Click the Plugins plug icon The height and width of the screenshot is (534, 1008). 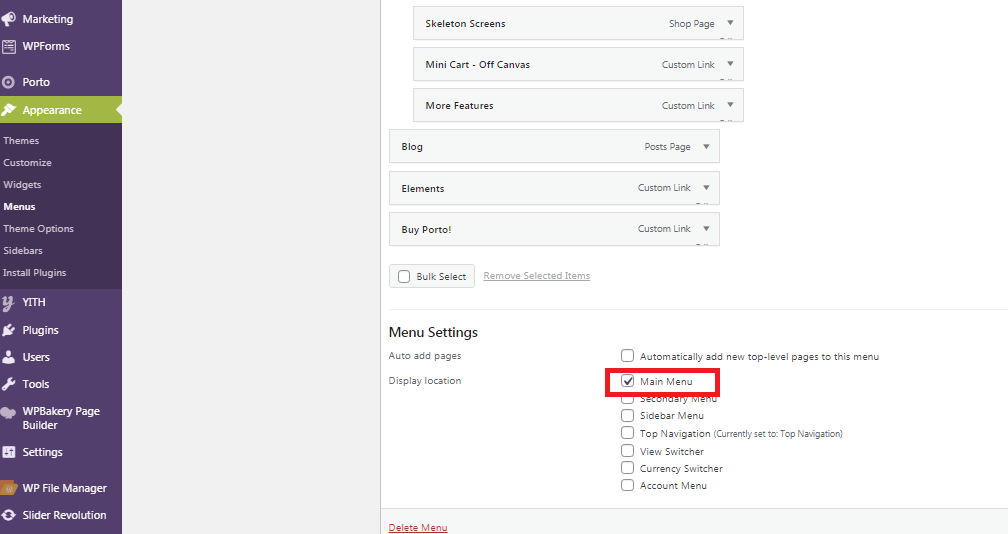8,330
